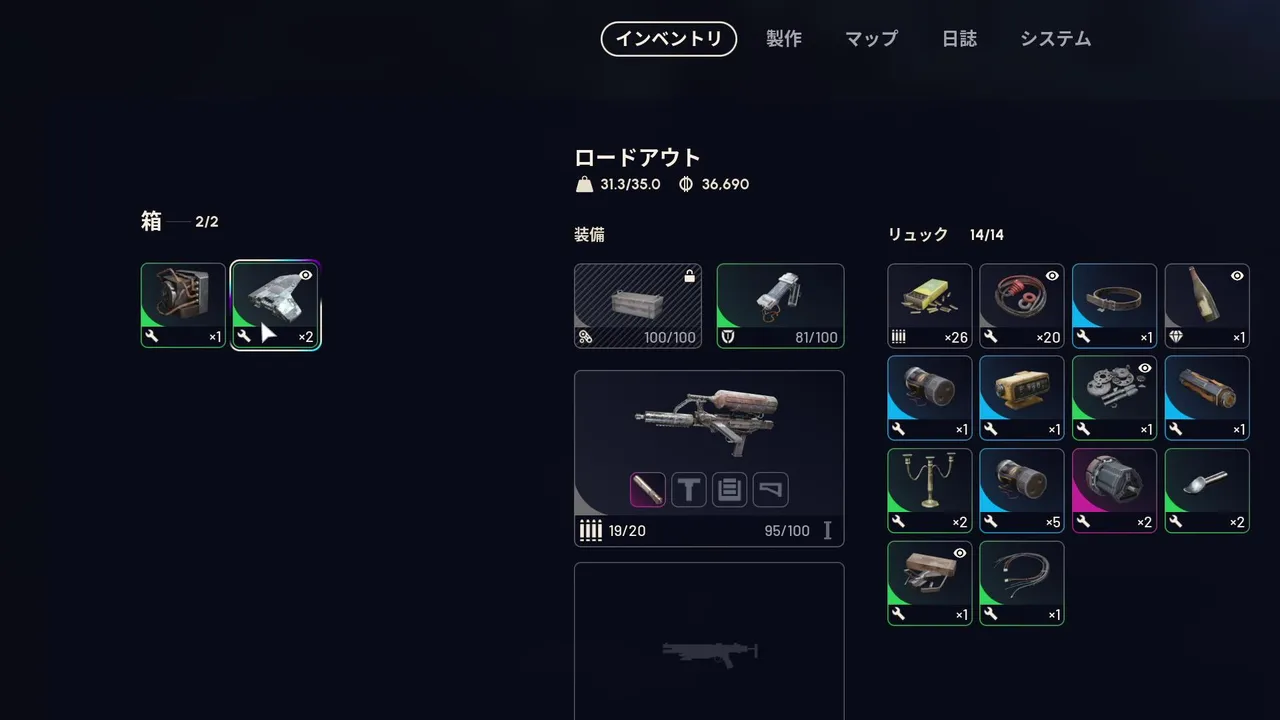
Task: Open the stock attachment slot icon
Action: 770,490
